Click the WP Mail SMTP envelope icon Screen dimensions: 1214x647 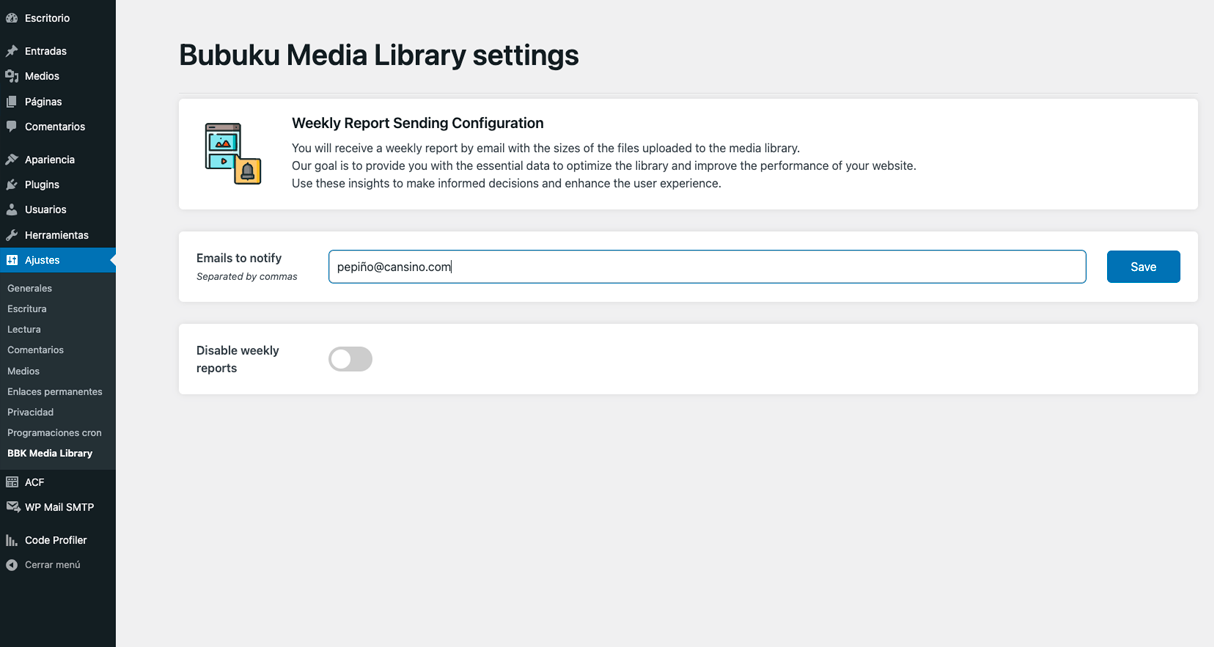[x=12, y=507]
